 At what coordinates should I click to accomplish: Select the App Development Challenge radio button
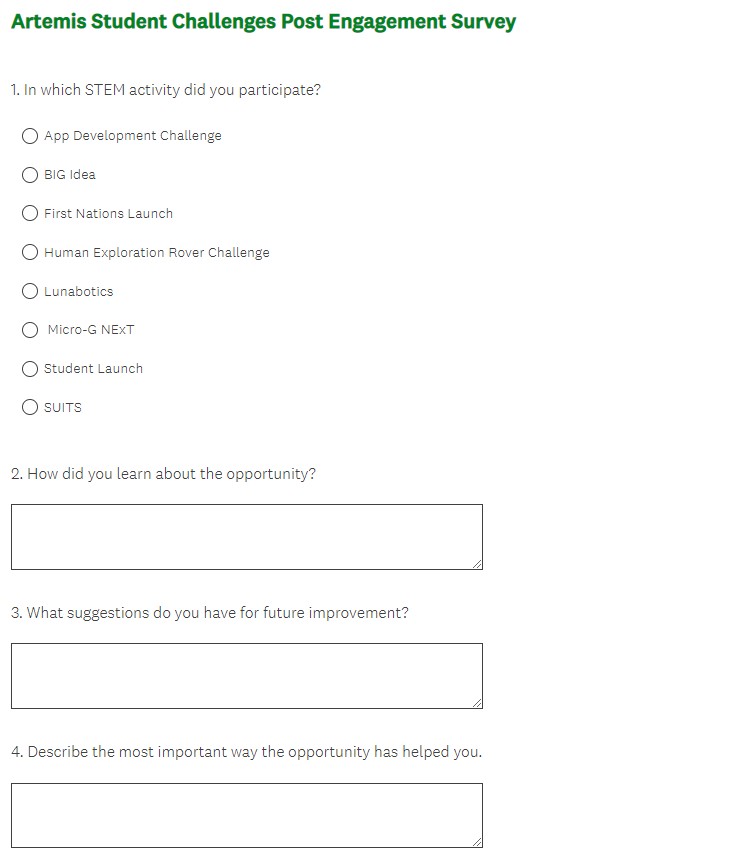pos(30,136)
